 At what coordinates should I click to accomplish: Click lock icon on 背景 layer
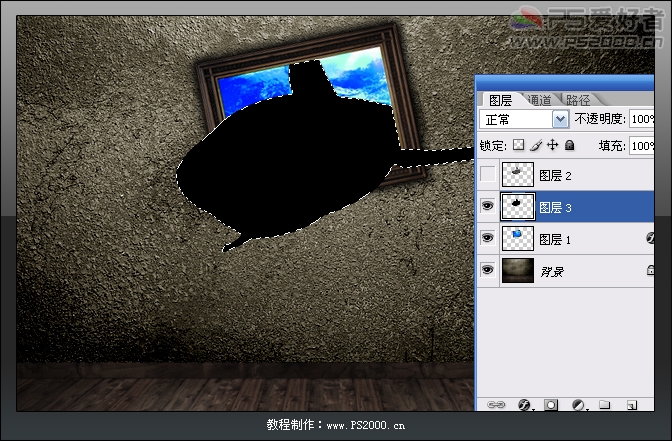[650, 270]
